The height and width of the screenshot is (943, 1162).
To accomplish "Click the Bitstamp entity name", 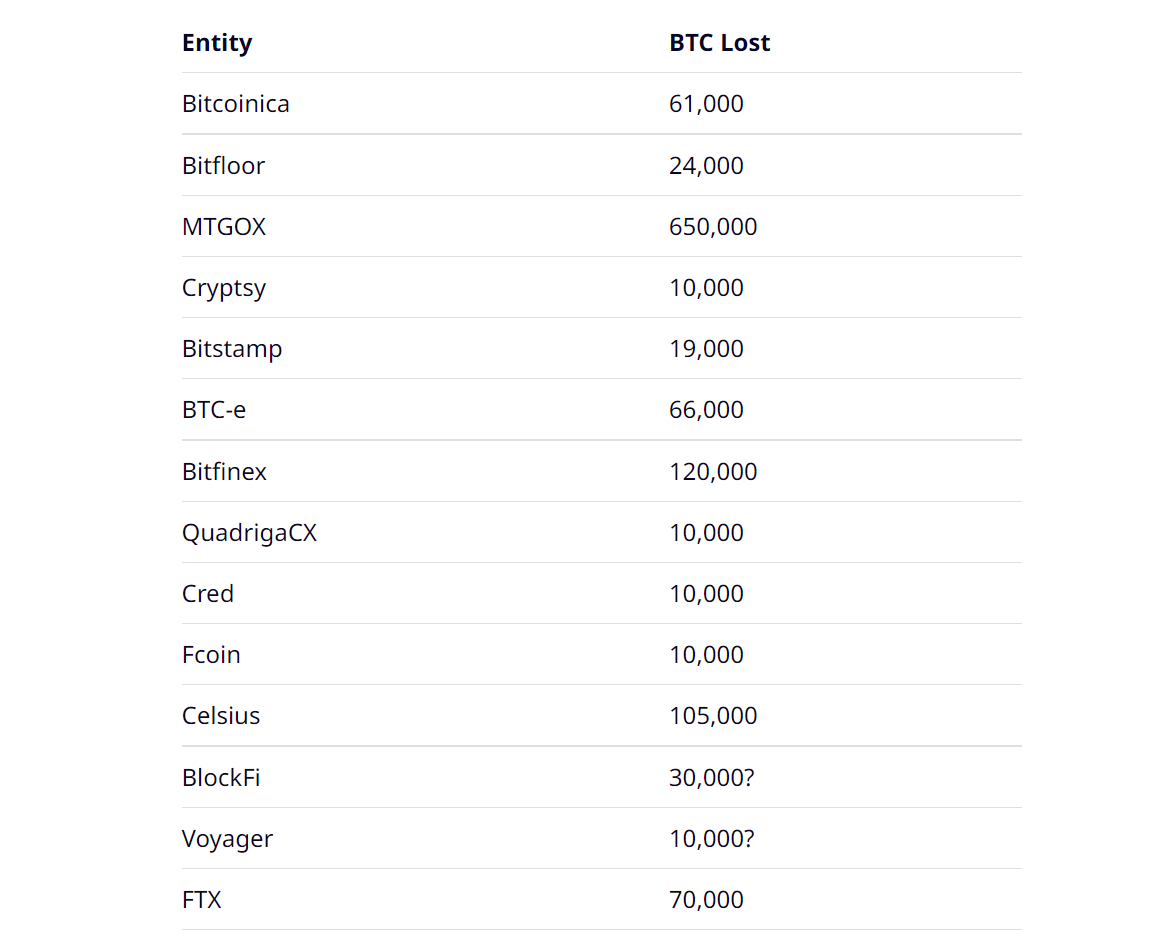I will (x=232, y=349).
